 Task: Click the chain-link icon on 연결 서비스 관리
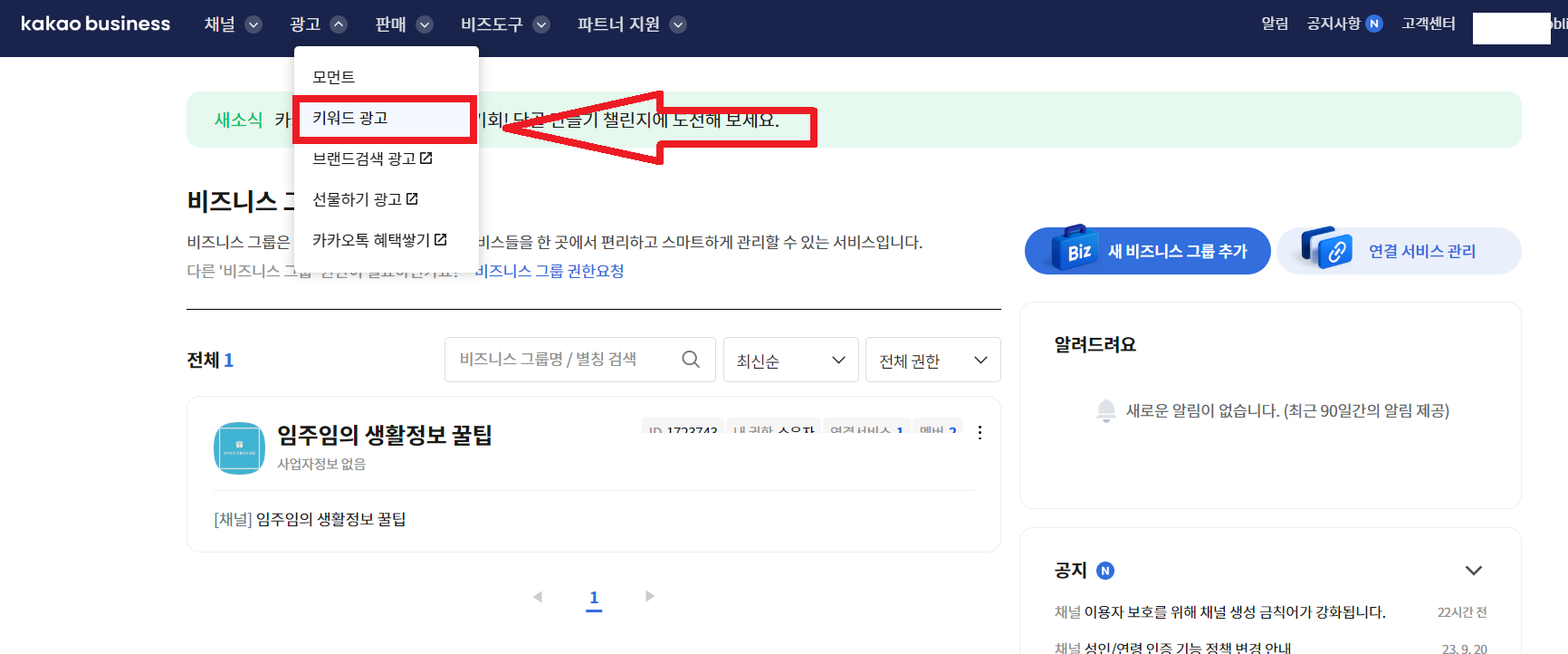tap(1327, 248)
